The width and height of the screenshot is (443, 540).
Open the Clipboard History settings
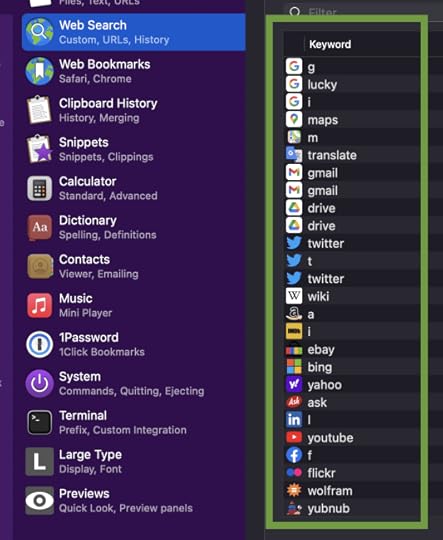134,110
